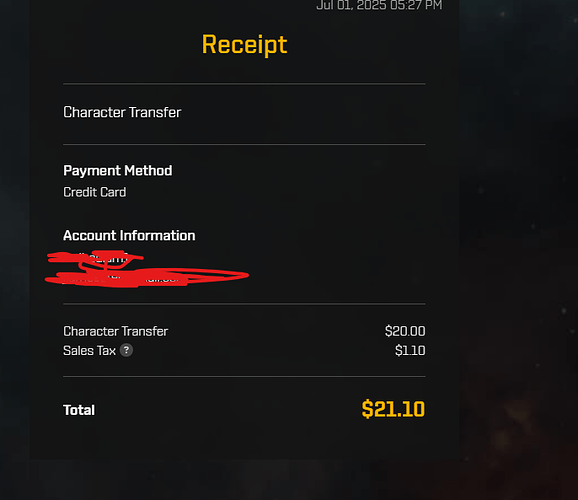Click the Account Information heading
Image resolution: width=578 pixels, height=500 pixels.
[129, 235]
